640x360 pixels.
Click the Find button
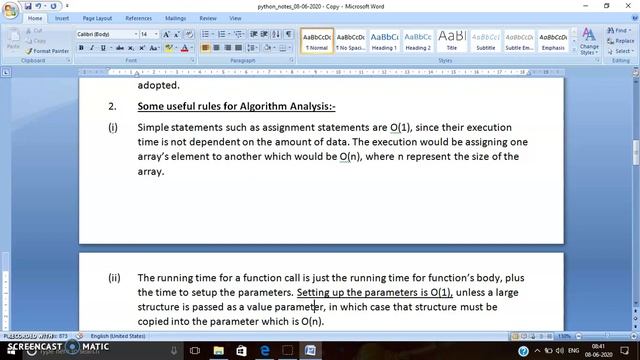(x=619, y=31)
